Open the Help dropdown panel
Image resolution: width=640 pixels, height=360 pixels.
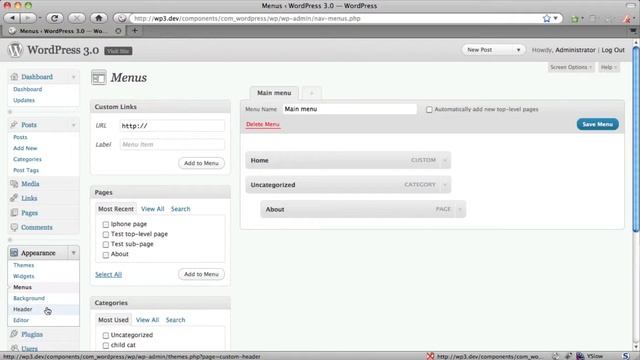[x=608, y=67]
